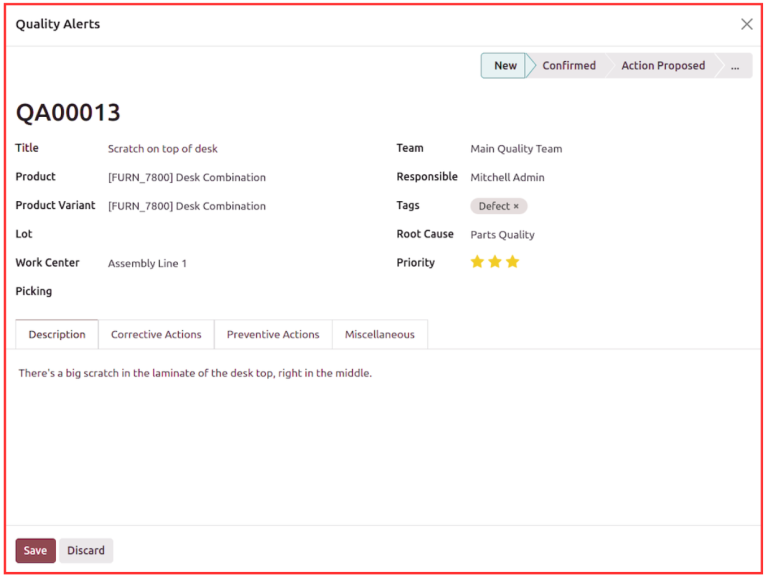768x580 pixels.
Task: Discard changes to the alert
Action: coord(86,551)
